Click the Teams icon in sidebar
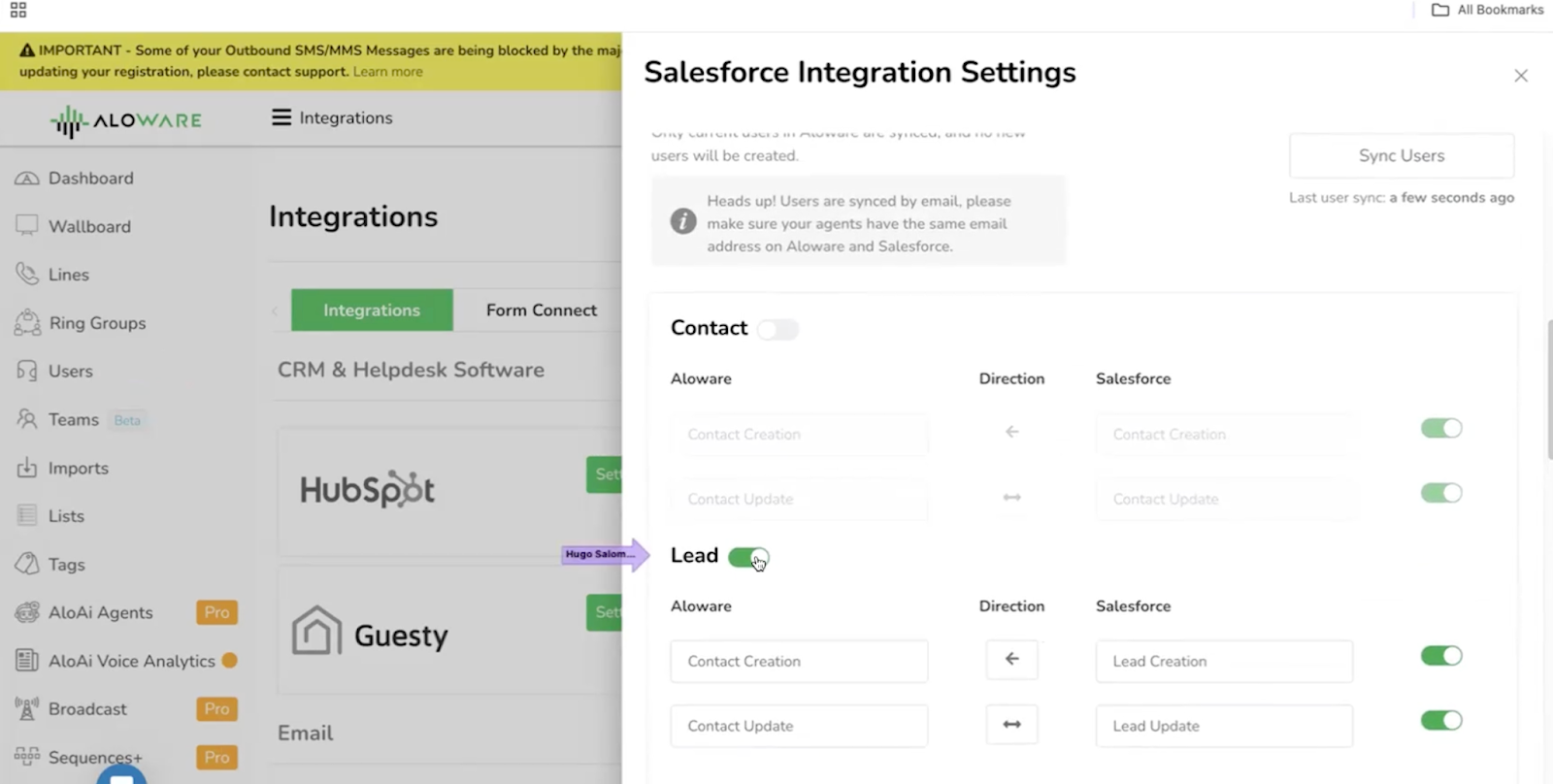The width and height of the screenshot is (1553, 784). coord(27,419)
